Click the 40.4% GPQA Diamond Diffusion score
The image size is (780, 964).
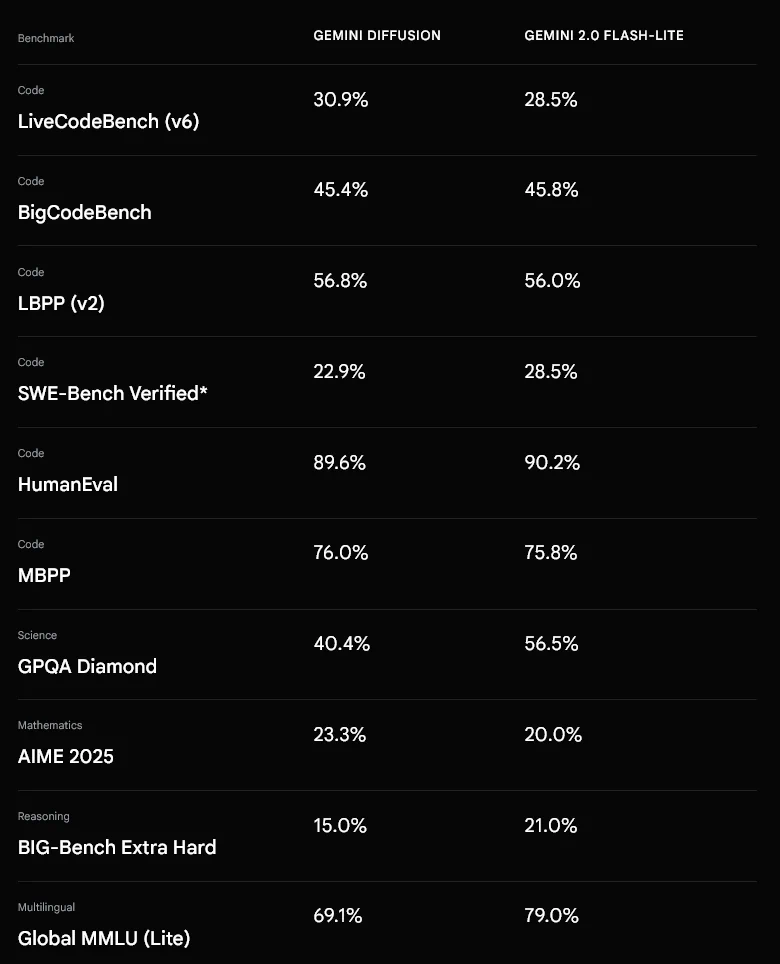(x=342, y=644)
